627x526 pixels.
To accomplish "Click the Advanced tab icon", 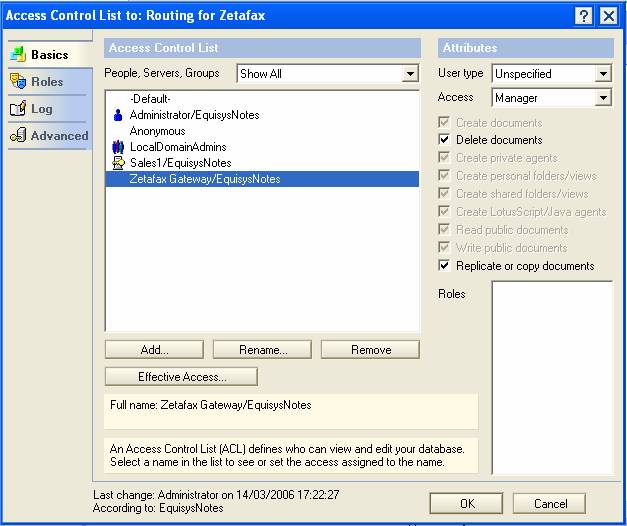I will [18, 135].
